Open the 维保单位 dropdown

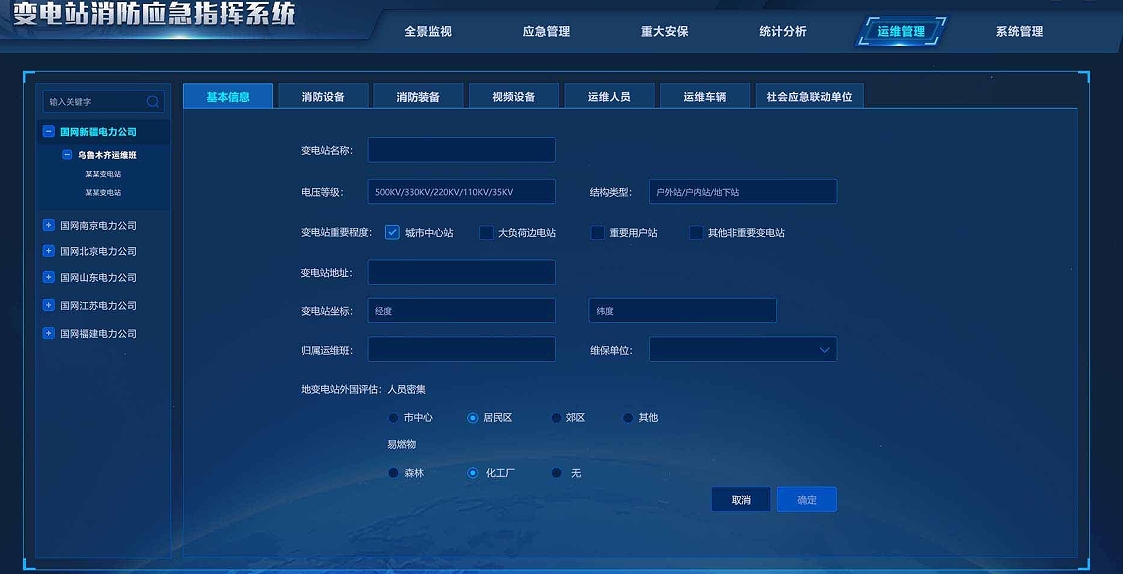coord(743,350)
